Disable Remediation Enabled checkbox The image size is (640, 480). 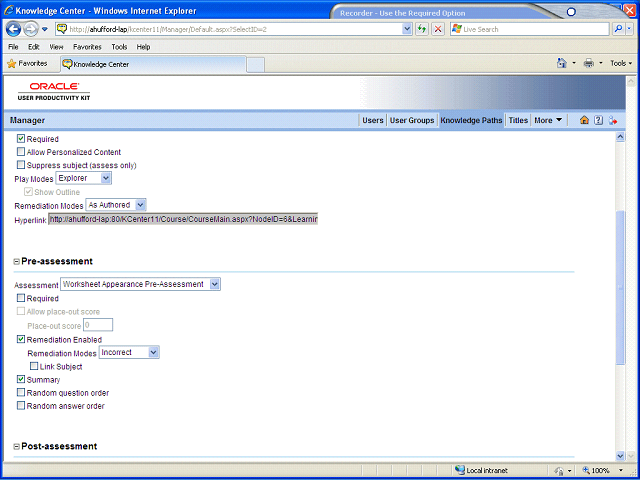pos(21,339)
